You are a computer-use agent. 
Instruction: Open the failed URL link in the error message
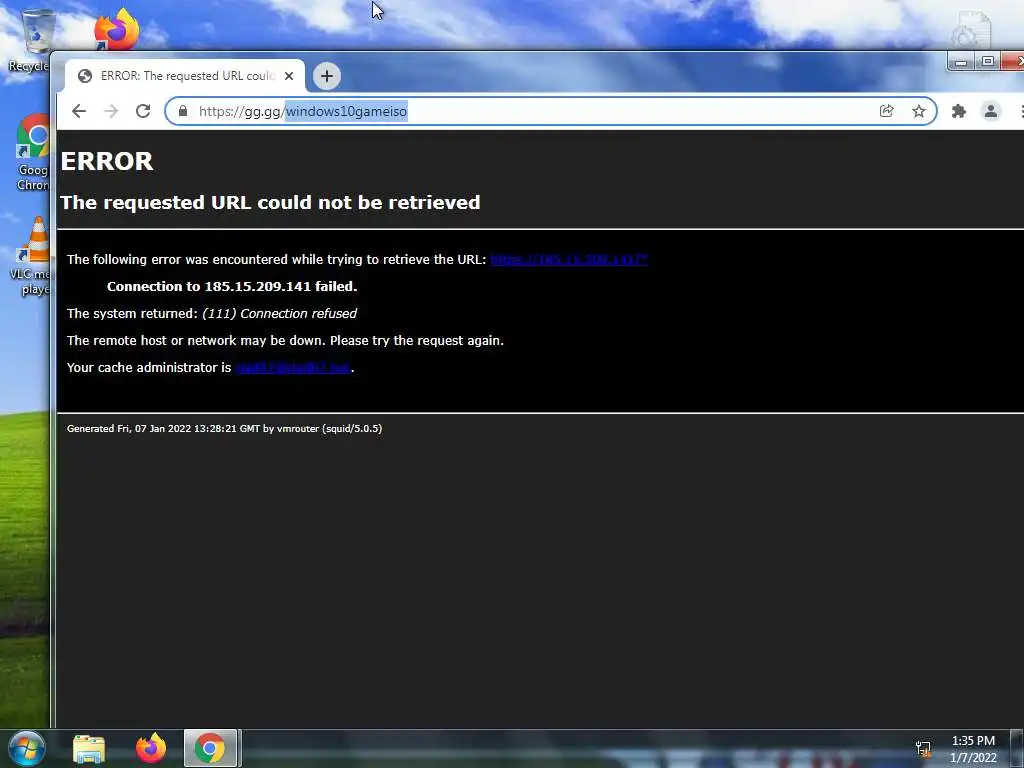click(569, 259)
